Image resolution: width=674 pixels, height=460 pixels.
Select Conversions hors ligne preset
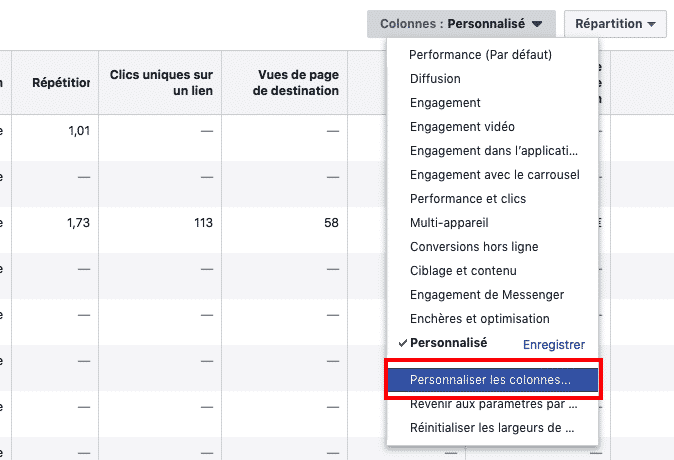(x=474, y=247)
